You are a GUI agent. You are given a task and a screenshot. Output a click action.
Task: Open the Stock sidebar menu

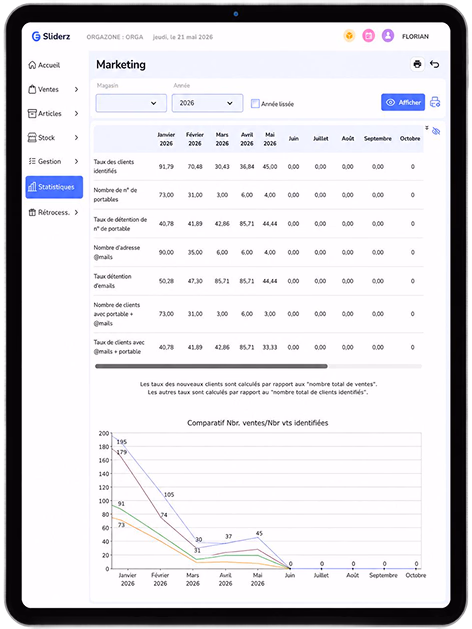click(x=54, y=138)
